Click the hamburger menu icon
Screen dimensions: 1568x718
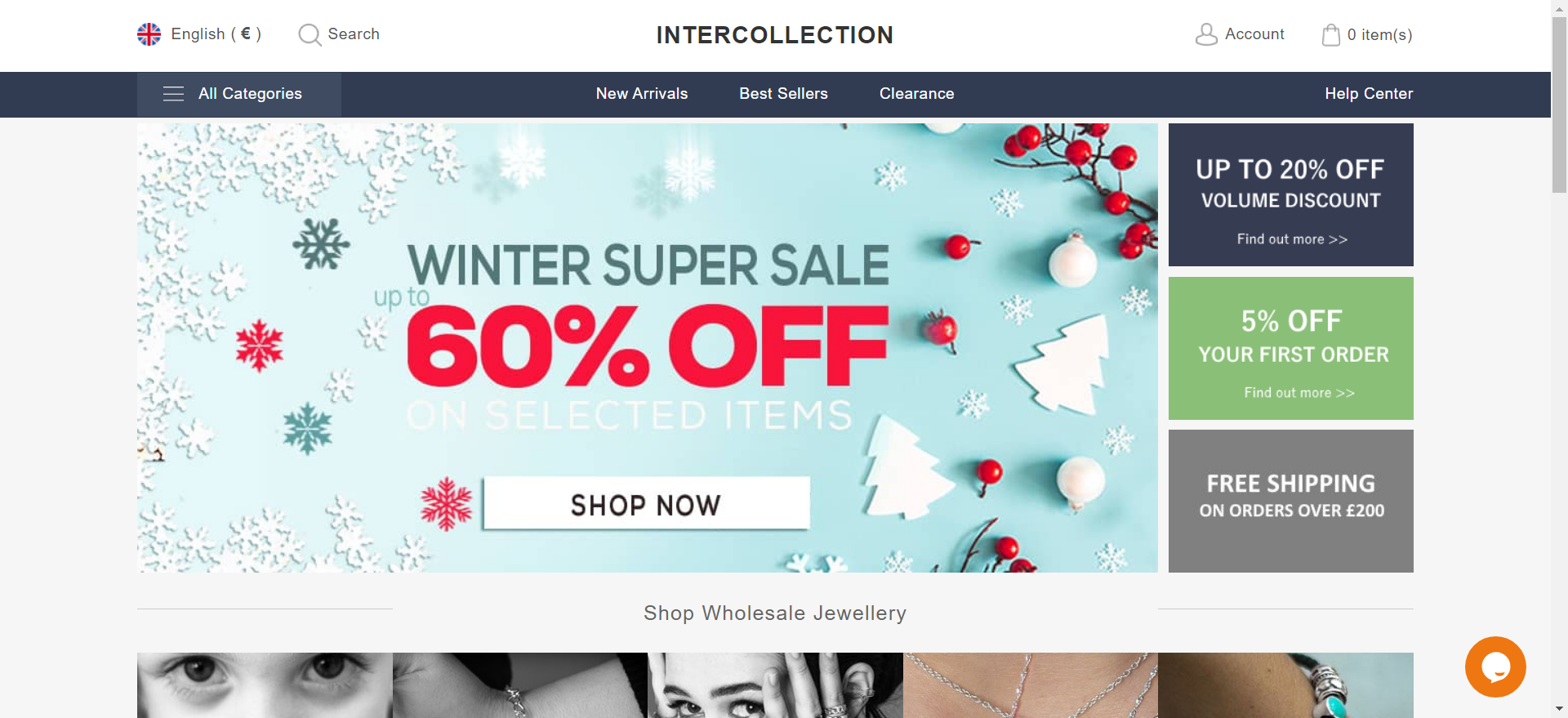pyautogui.click(x=173, y=94)
